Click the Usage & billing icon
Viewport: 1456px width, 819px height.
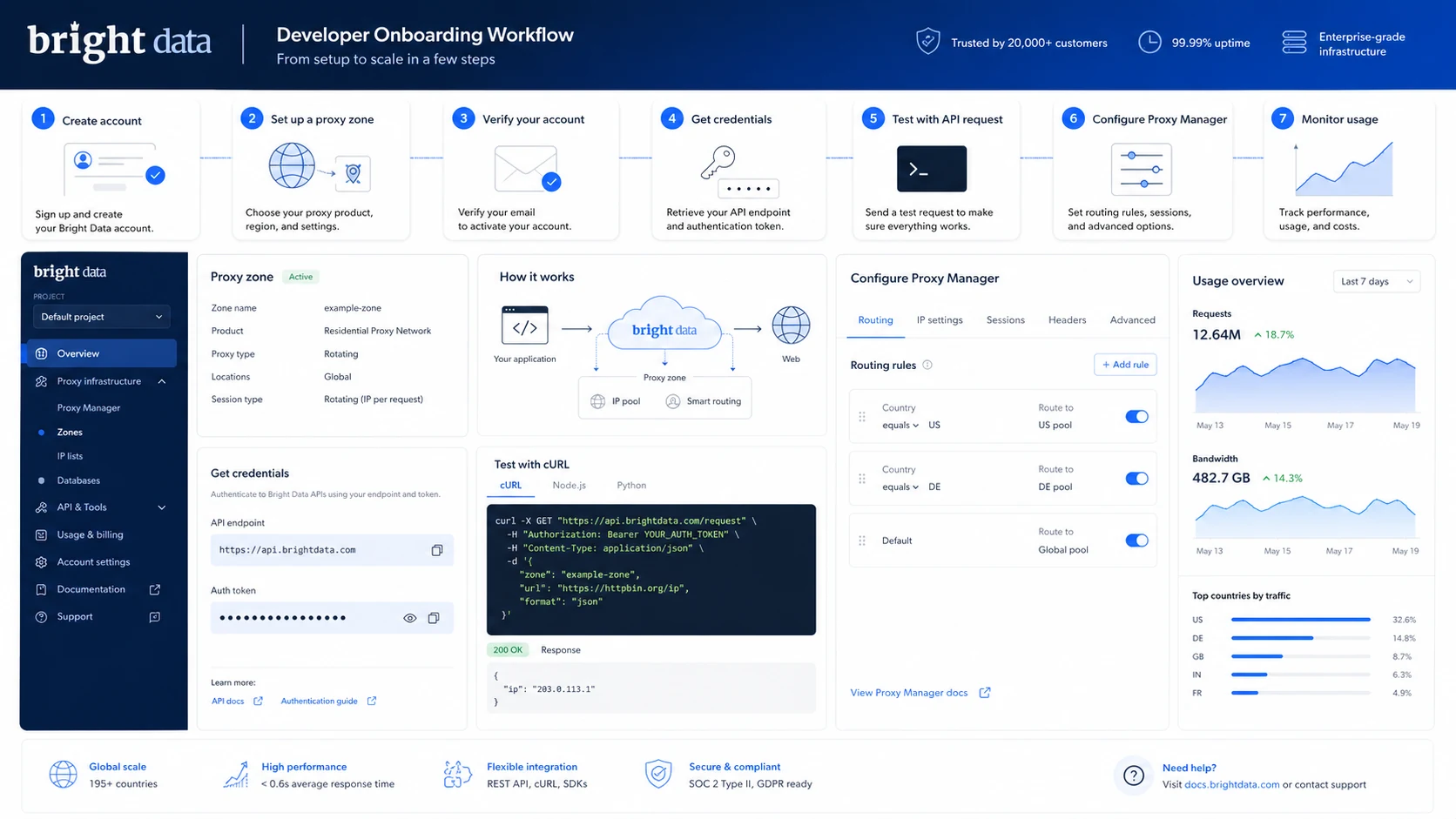(41, 534)
